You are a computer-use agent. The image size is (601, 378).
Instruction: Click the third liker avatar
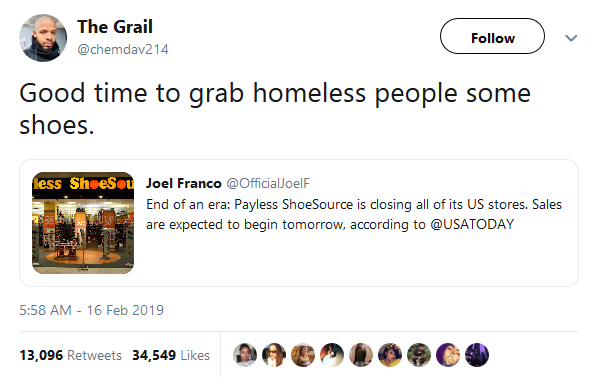[x=303, y=355]
